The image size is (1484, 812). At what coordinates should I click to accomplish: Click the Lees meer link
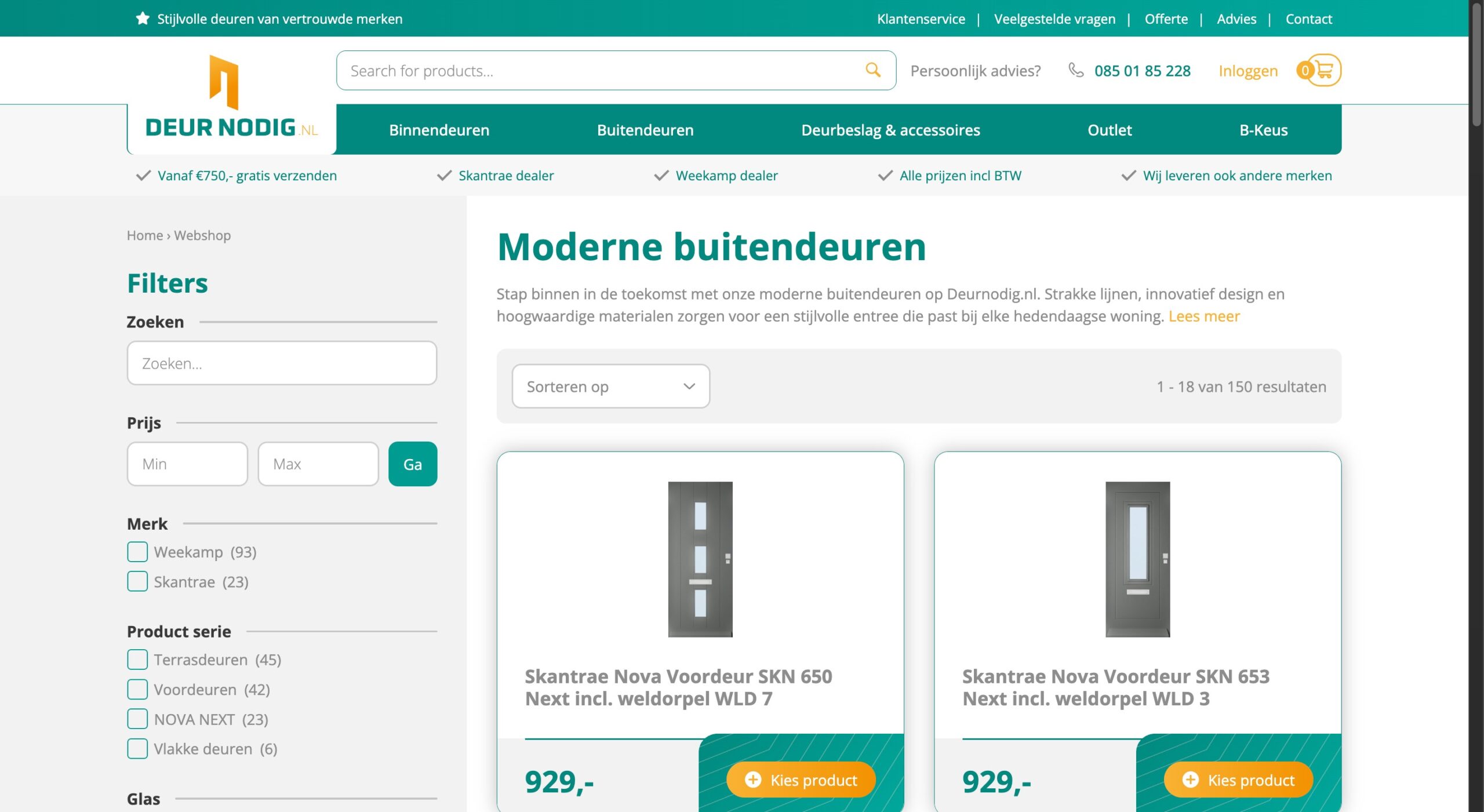tap(1204, 316)
